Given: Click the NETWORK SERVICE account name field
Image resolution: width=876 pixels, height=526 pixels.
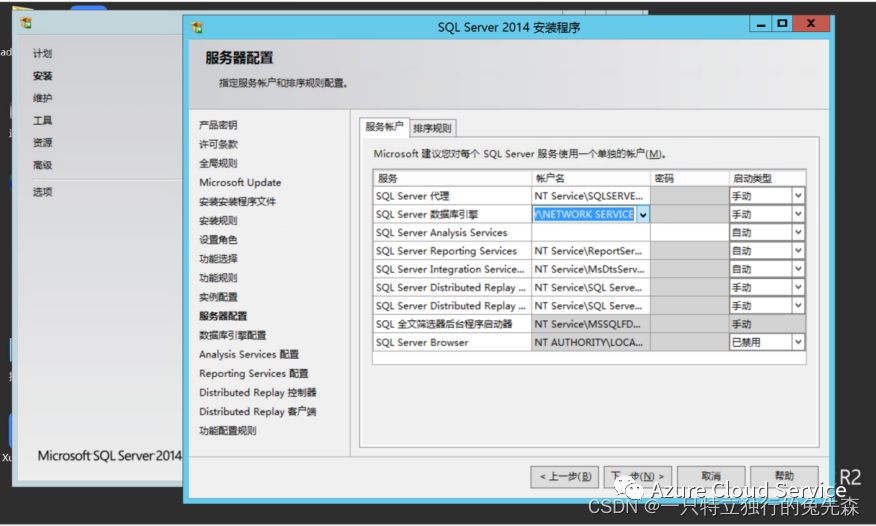Looking at the screenshot, I should tap(584, 214).
